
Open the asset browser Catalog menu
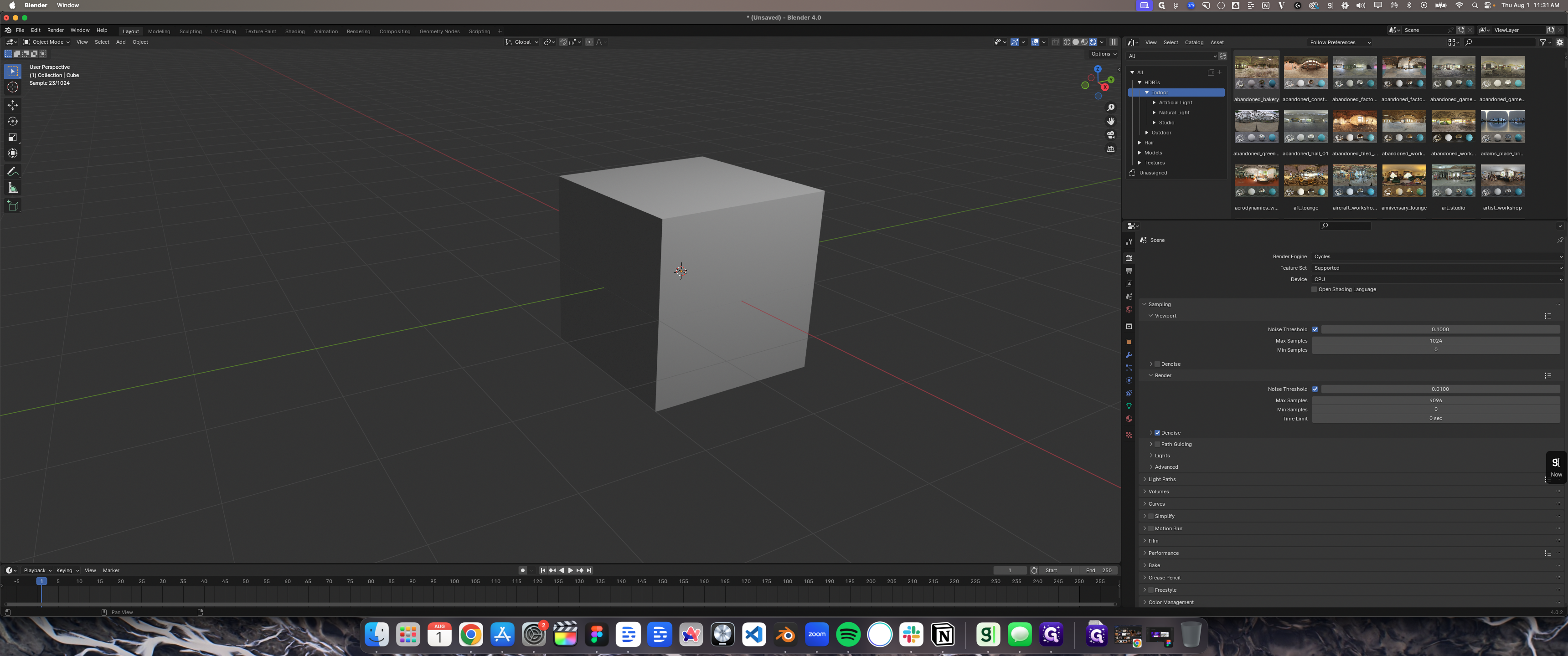point(1194,43)
